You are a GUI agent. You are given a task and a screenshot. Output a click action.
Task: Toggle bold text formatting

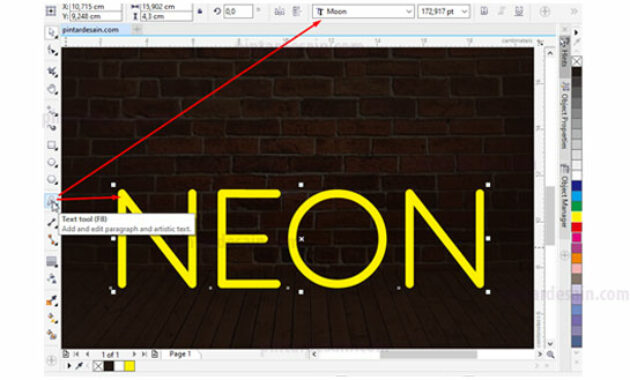[484, 11]
